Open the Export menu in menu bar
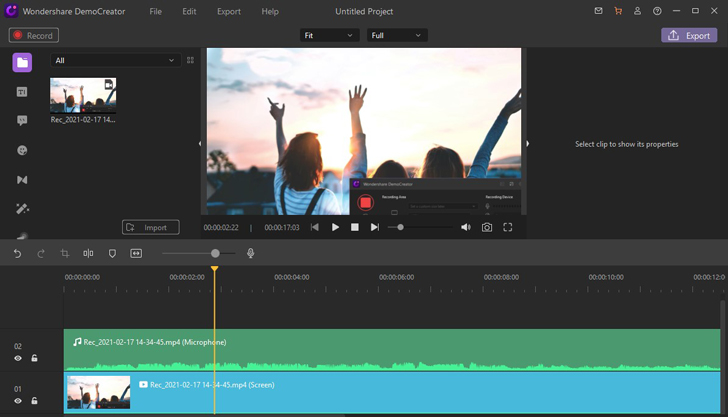 (228, 11)
